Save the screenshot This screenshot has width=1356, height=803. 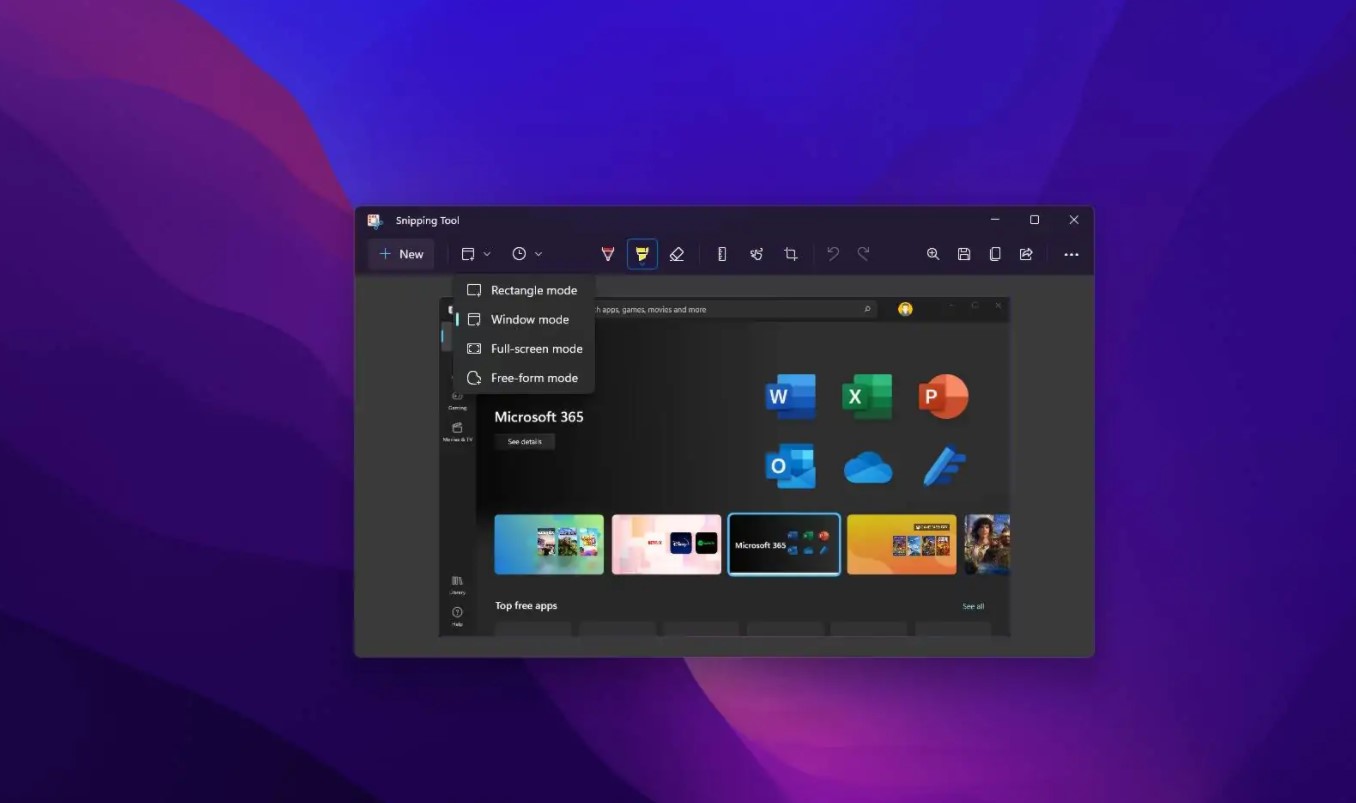[x=963, y=253]
